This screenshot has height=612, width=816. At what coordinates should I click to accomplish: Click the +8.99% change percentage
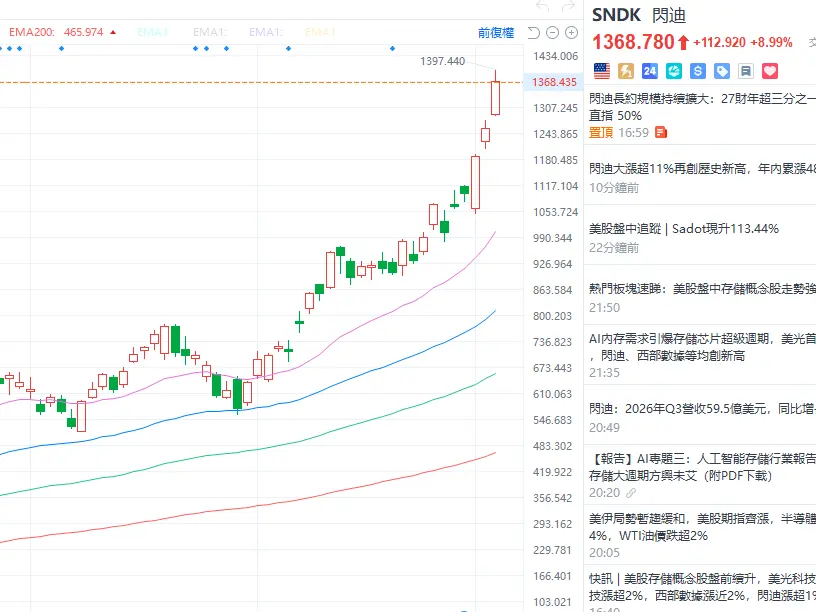coord(771,42)
